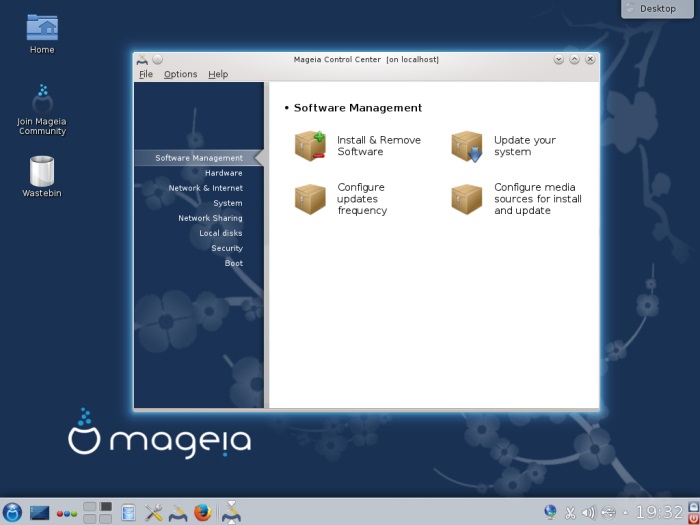Open the File menu

point(146,74)
